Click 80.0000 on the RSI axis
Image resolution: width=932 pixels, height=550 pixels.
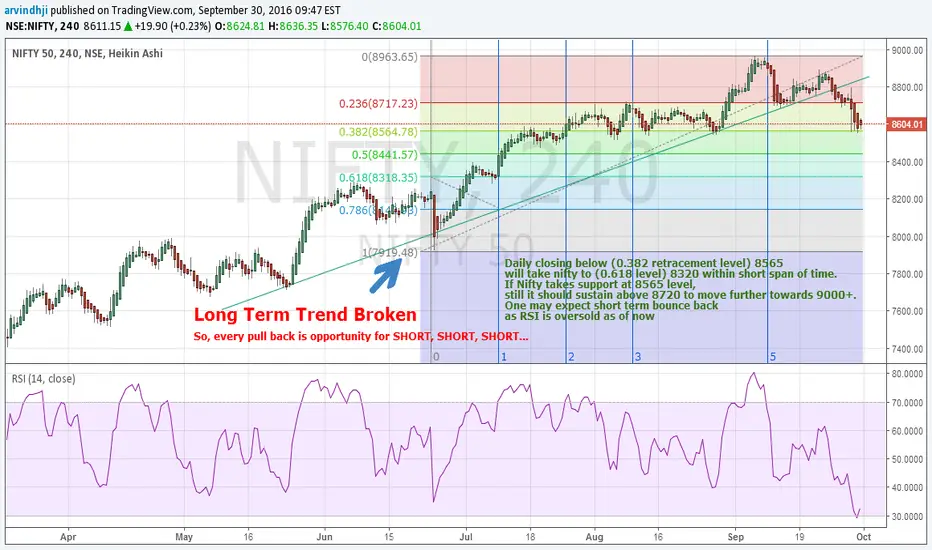coord(906,374)
